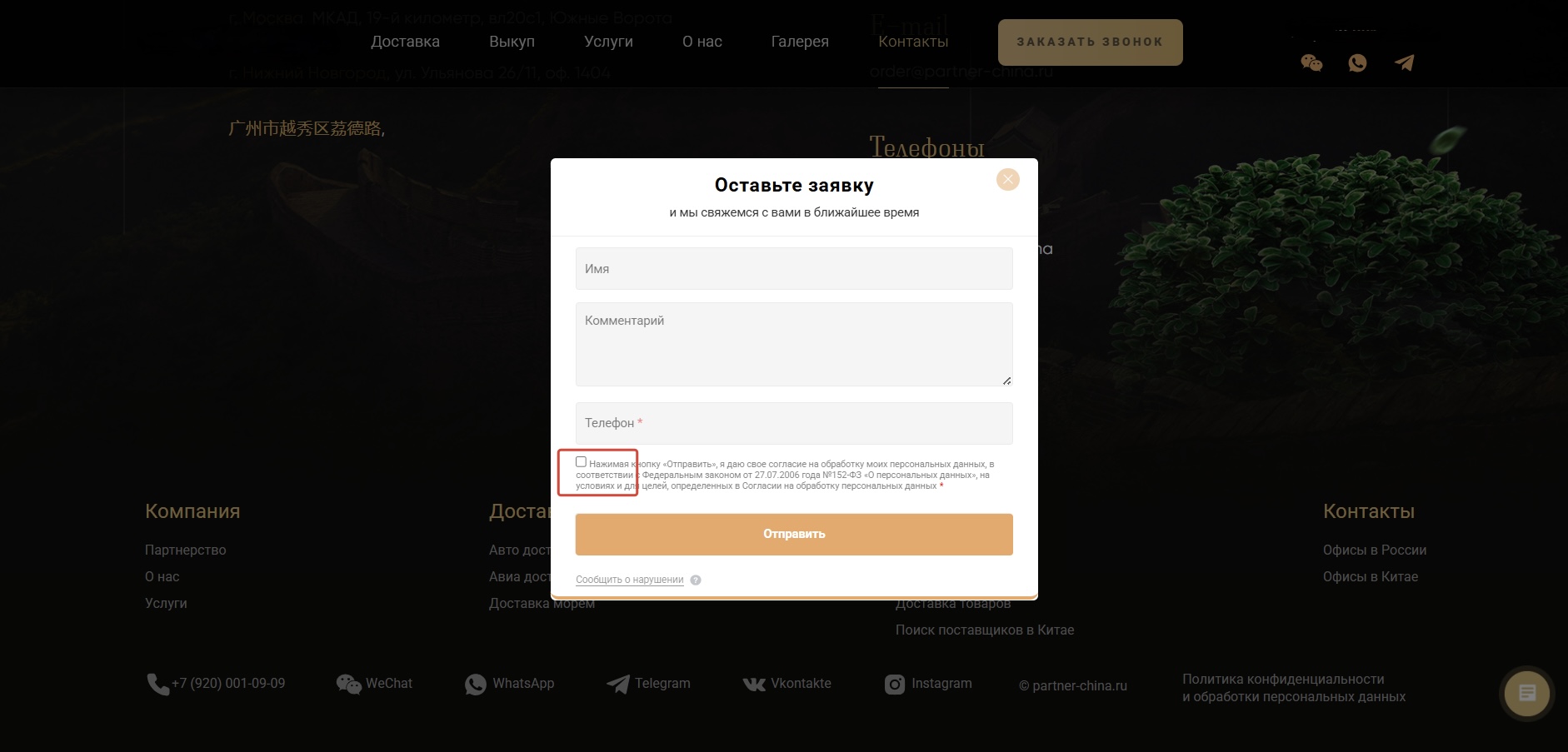This screenshot has width=1568, height=752.
Task: Open Офисы в России link
Action: (x=1375, y=550)
